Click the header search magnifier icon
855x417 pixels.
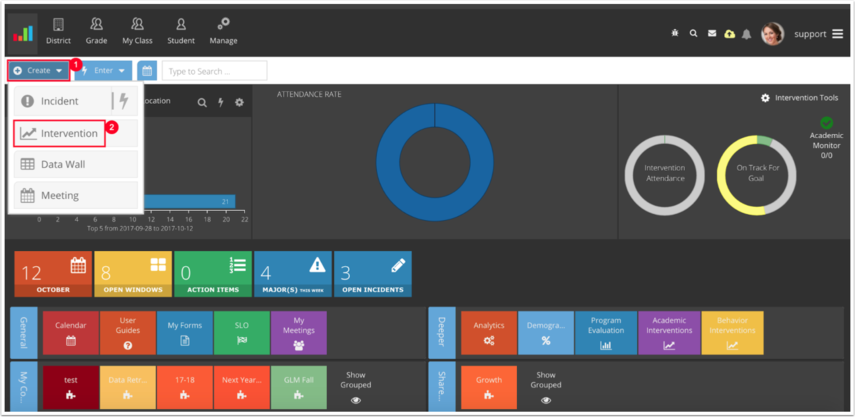tap(693, 33)
